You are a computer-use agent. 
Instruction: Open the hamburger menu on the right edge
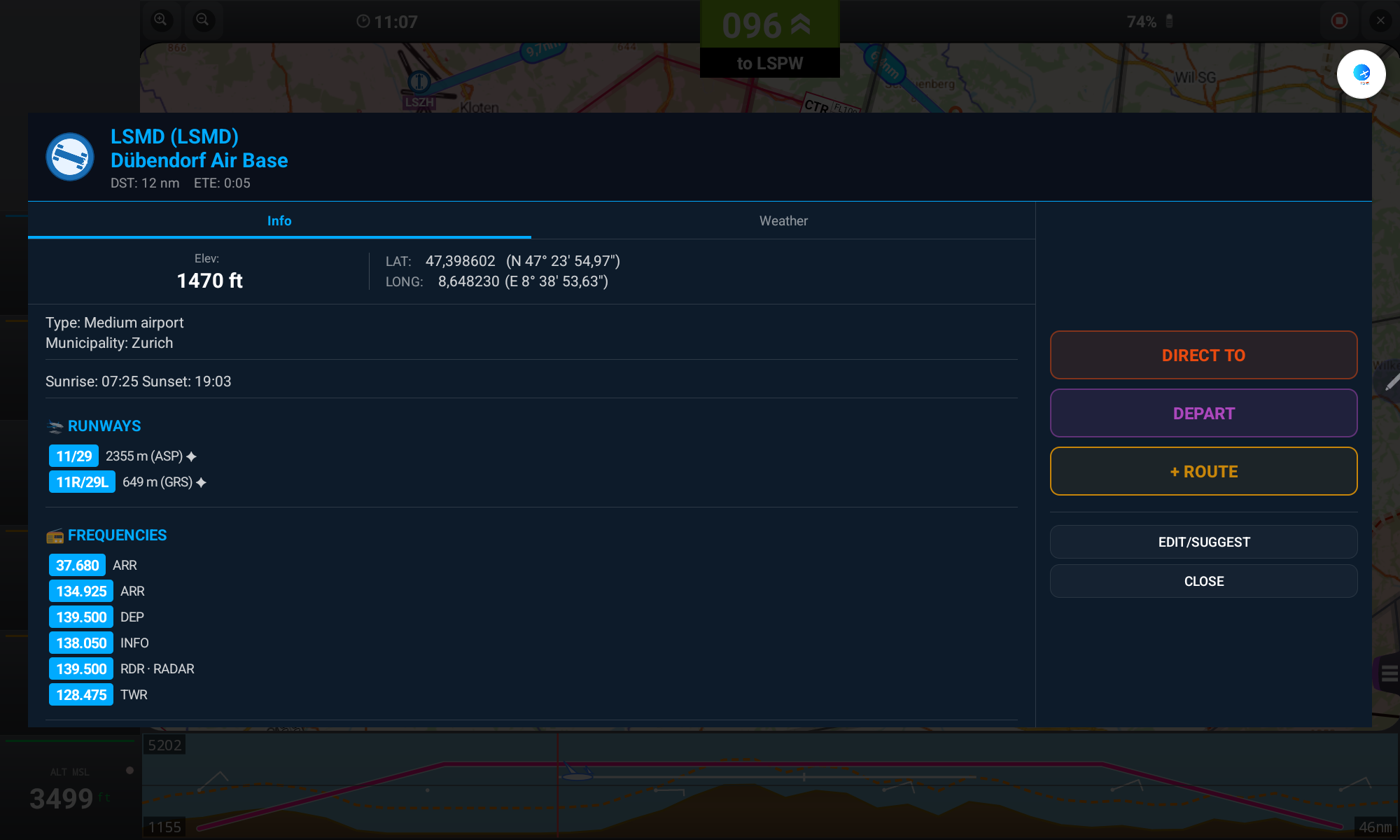(1389, 673)
